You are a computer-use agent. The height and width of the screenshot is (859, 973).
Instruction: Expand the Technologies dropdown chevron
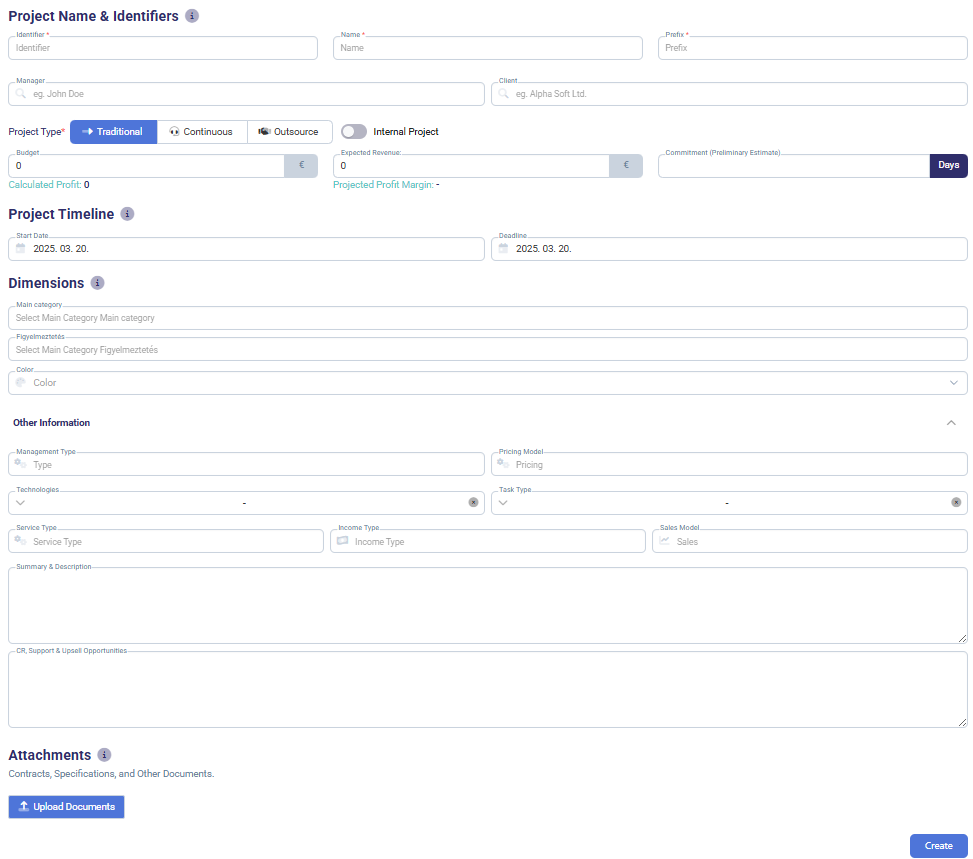coord(20,502)
